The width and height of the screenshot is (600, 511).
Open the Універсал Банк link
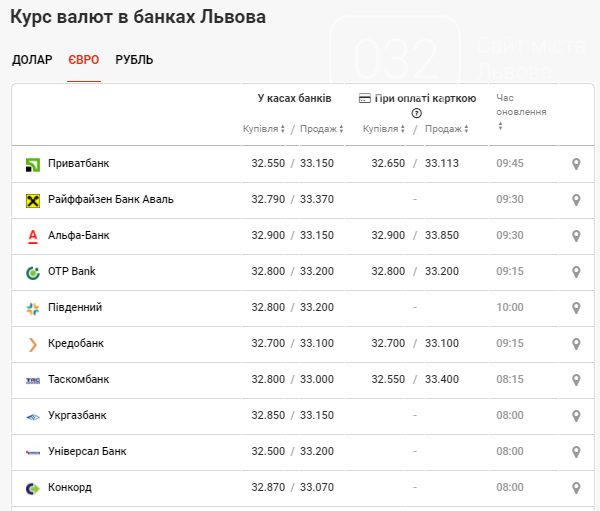click(x=87, y=452)
